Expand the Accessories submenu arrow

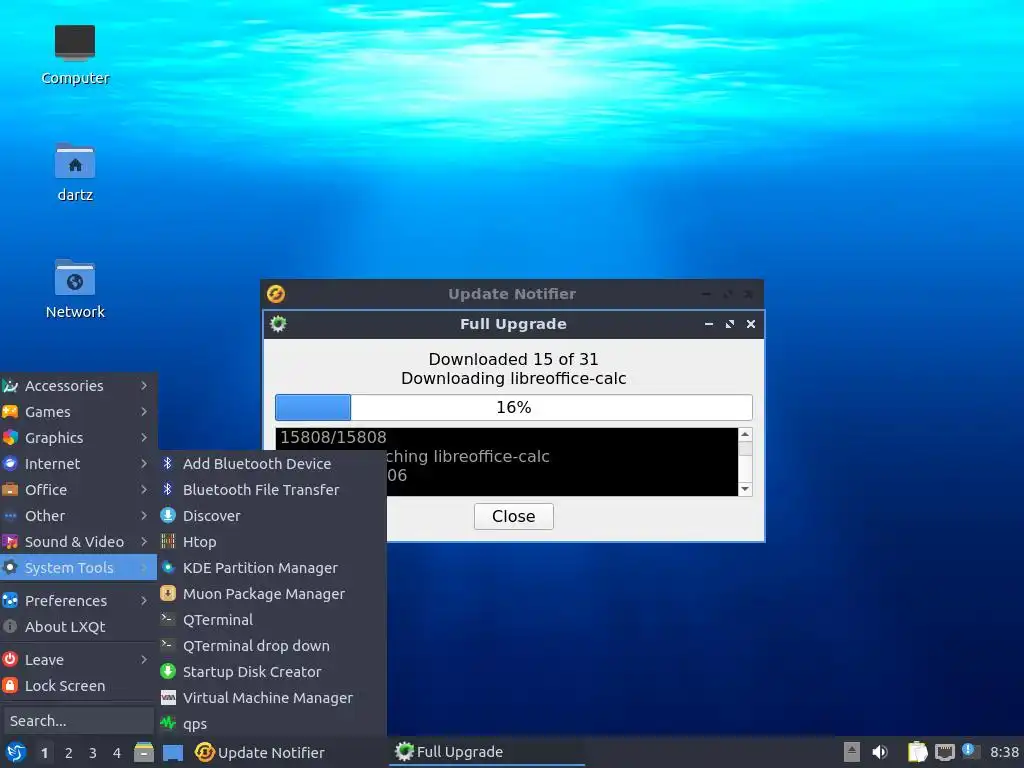(144, 386)
